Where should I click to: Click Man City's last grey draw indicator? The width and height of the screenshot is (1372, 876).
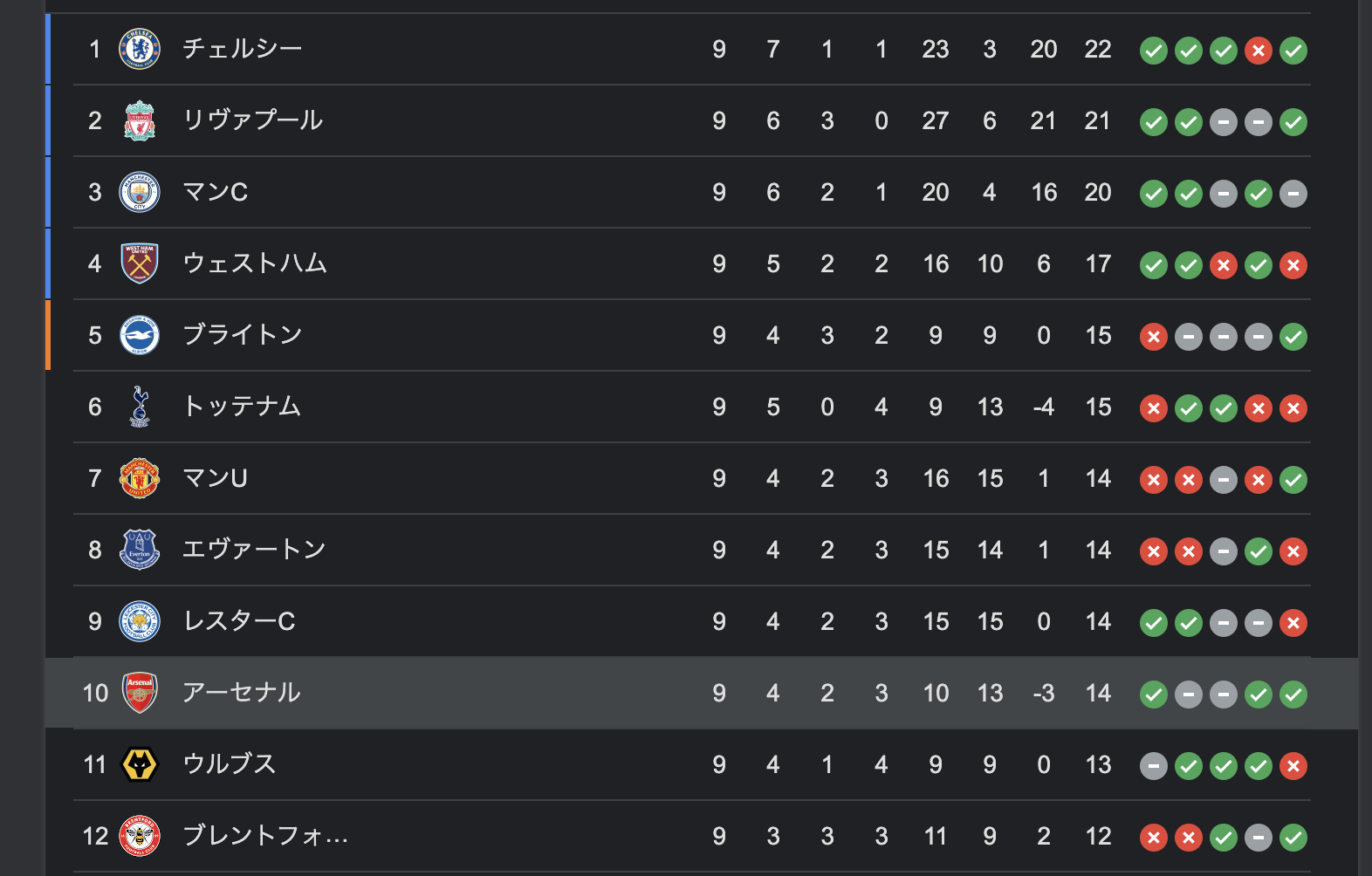[1293, 194]
